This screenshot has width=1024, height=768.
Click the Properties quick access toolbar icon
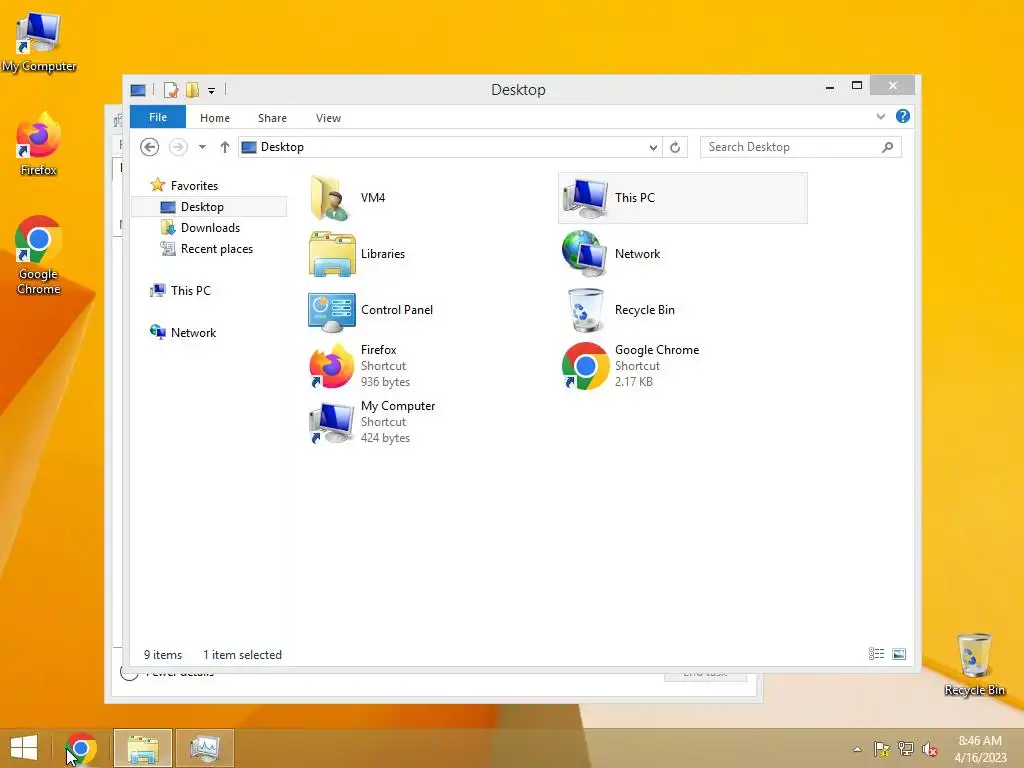(x=171, y=90)
